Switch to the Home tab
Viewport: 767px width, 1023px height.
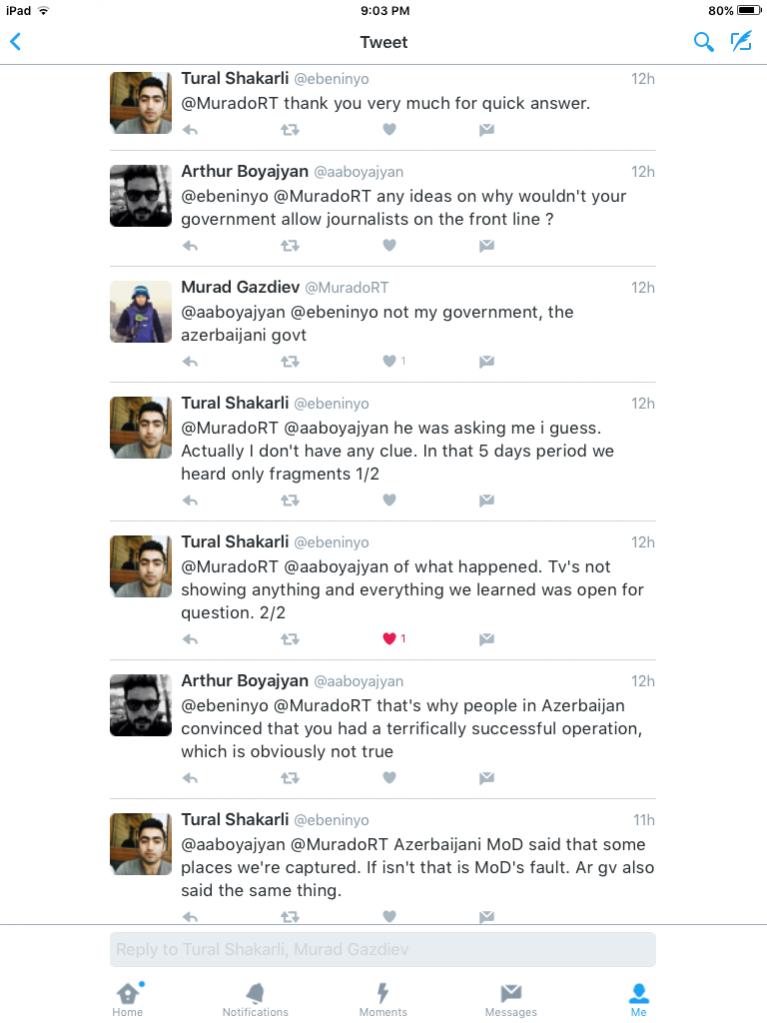coord(128,1000)
